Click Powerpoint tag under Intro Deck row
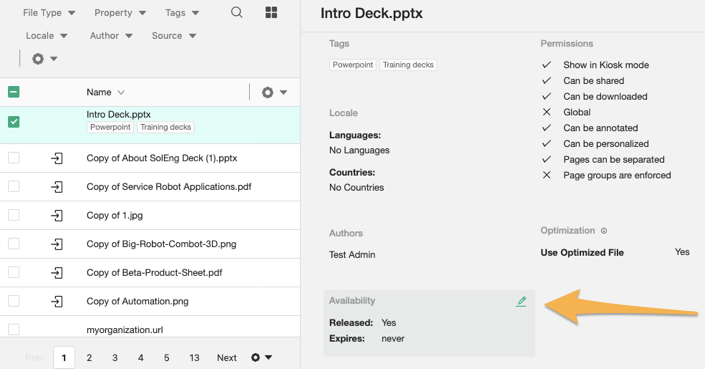This screenshot has height=369, width=705. coord(110,127)
